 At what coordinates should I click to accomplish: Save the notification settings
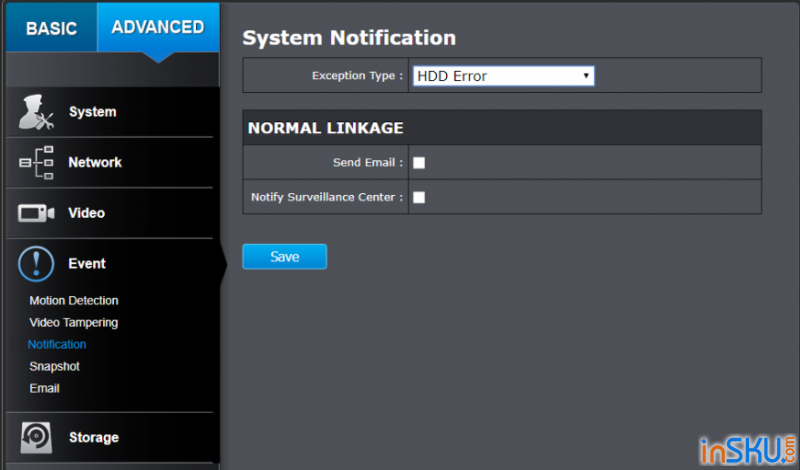[285, 257]
